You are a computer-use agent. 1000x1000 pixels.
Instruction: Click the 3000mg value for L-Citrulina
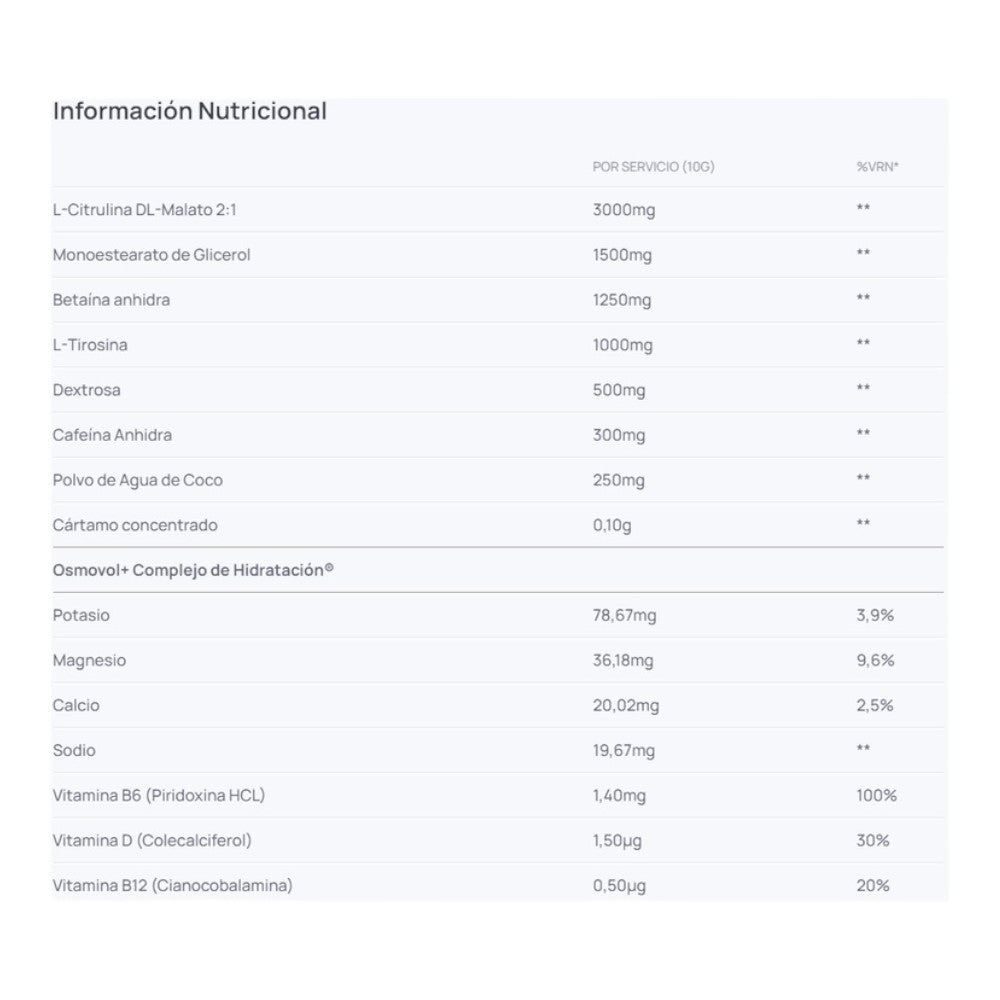pyautogui.click(x=624, y=210)
